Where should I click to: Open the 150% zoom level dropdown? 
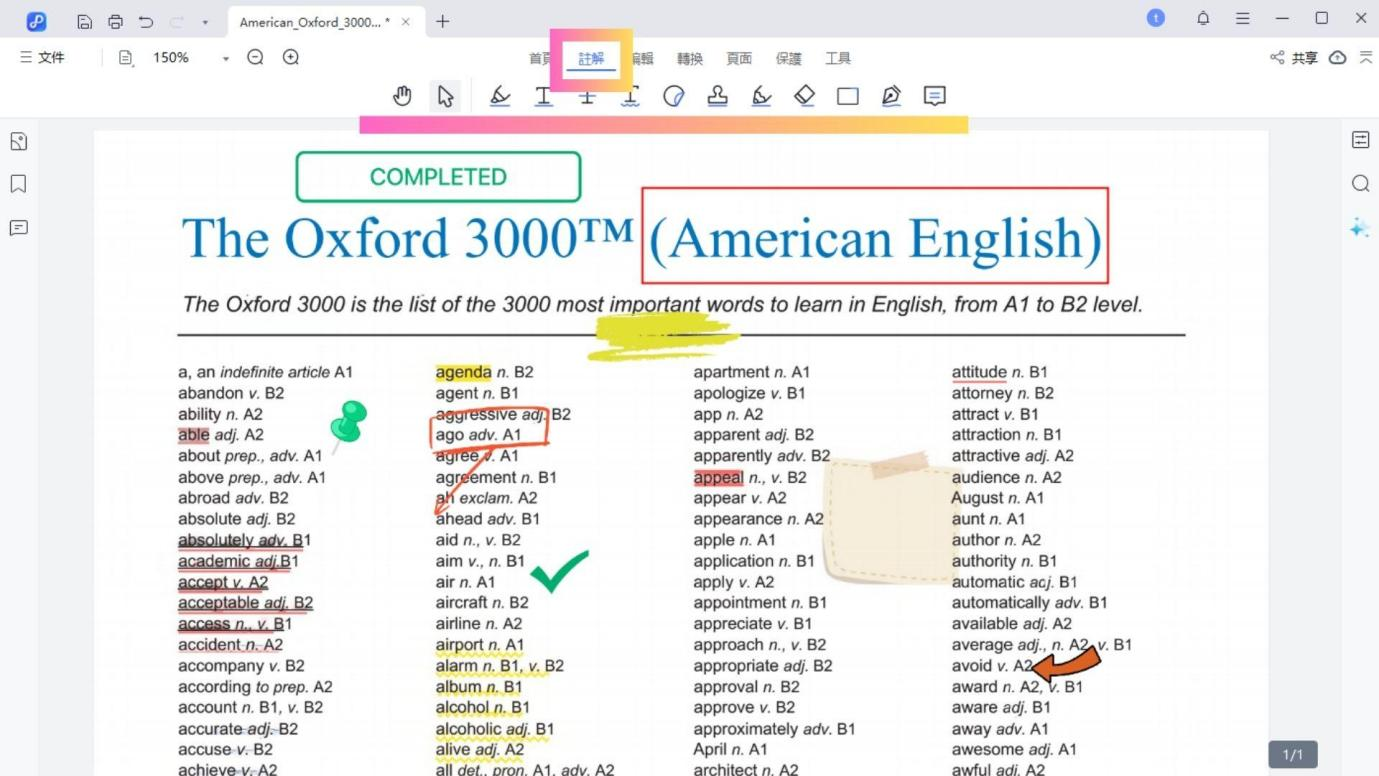click(x=226, y=58)
